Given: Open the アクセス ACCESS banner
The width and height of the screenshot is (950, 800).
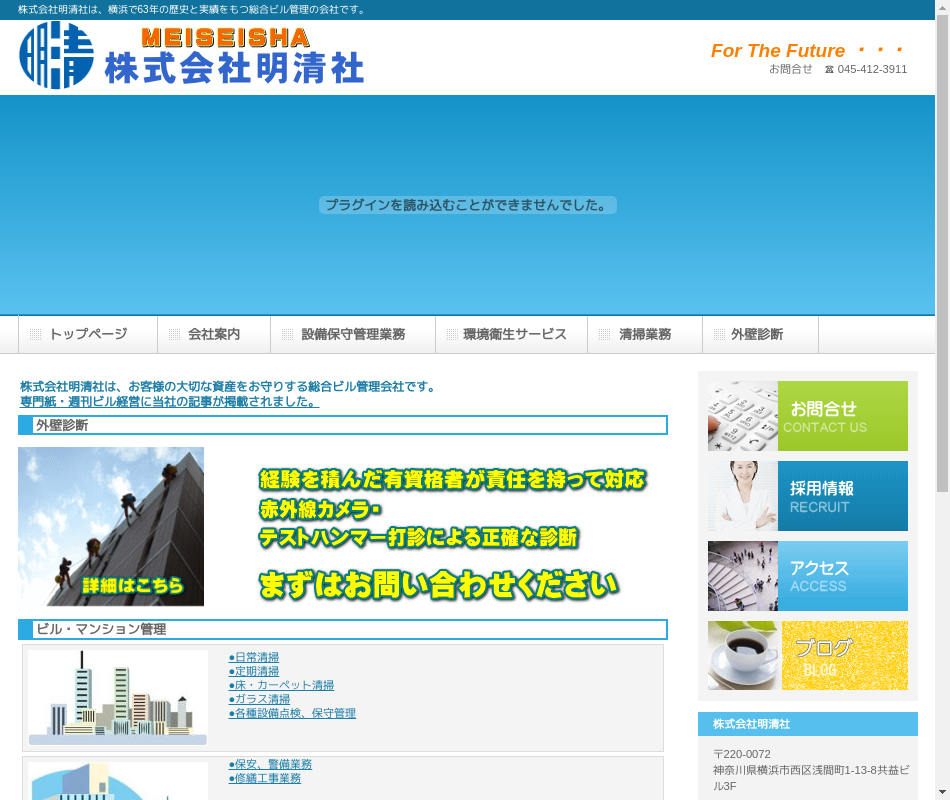Looking at the screenshot, I should tap(808, 576).
